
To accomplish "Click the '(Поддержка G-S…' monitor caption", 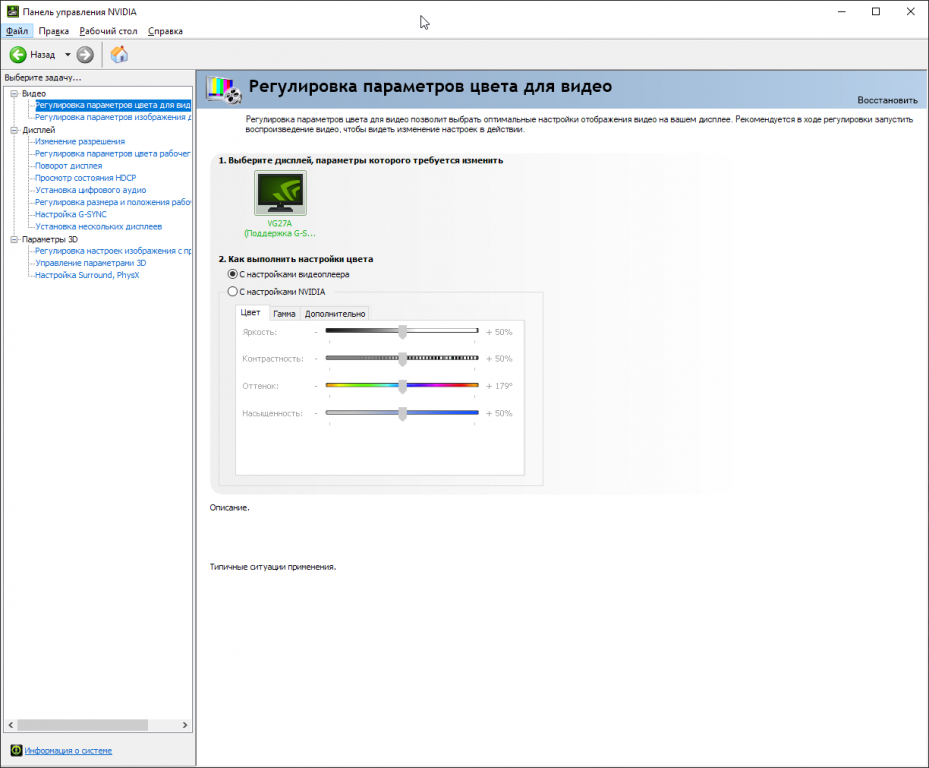I will [x=280, y=233].
